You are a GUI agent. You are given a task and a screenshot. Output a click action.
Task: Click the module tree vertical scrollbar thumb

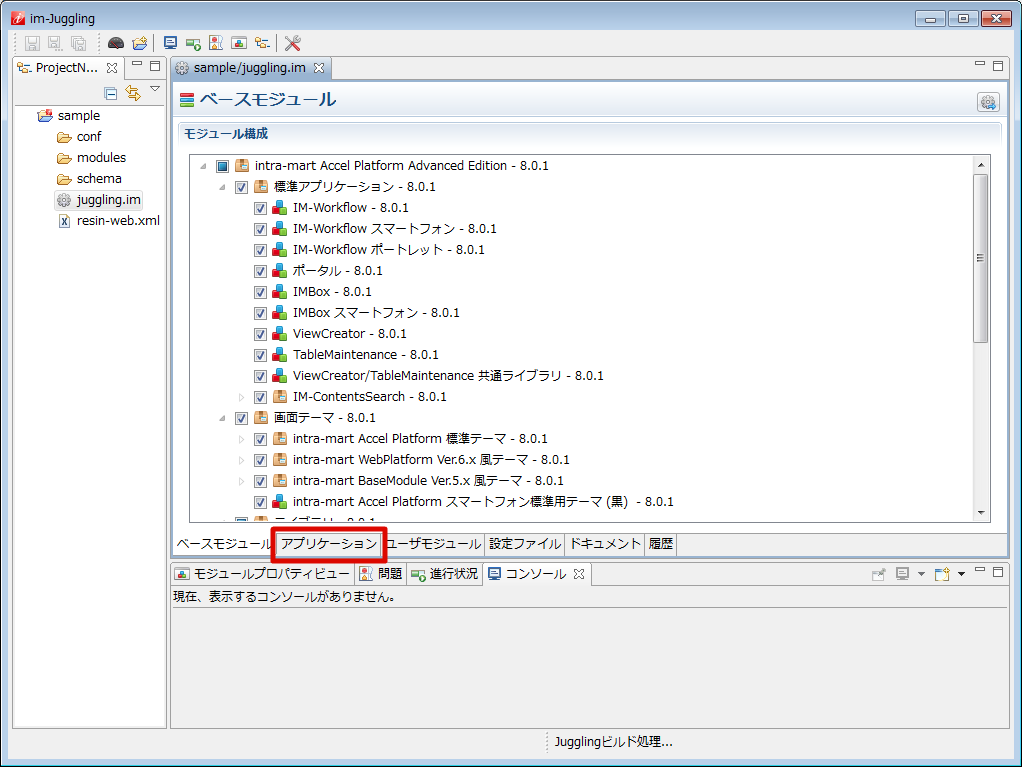(980, 258)
